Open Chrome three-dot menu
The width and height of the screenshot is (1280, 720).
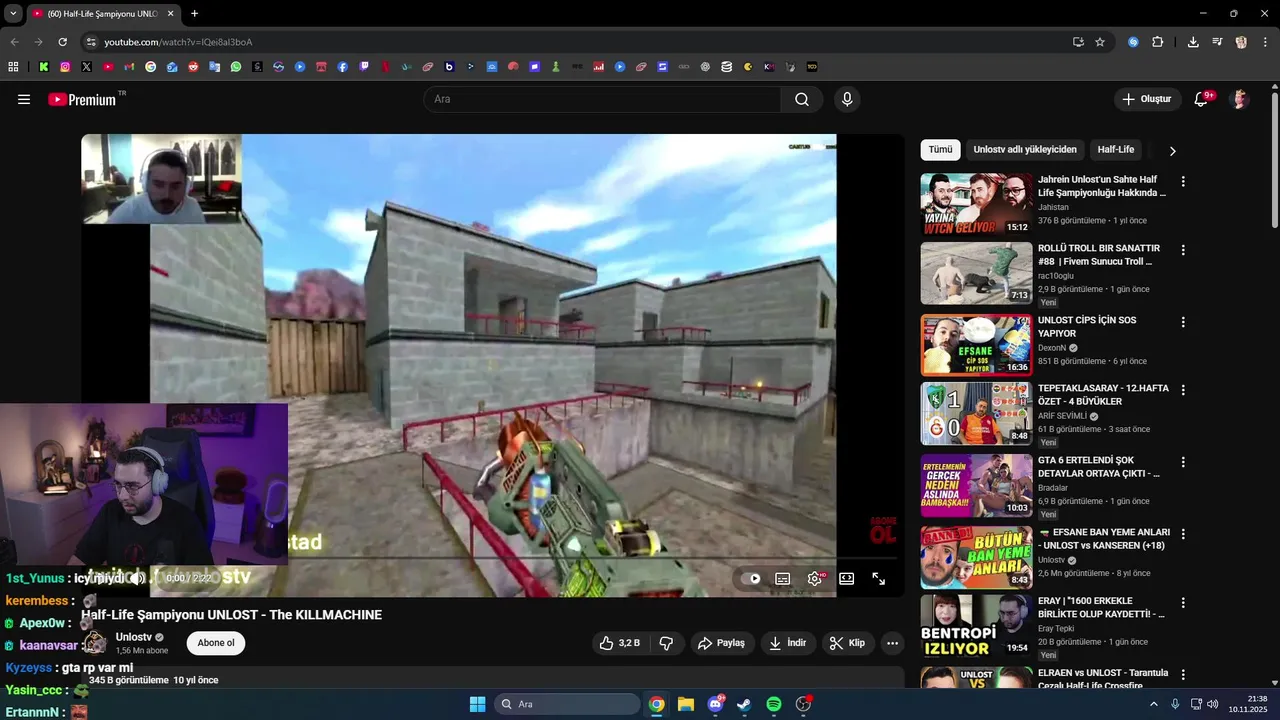pyautogui.click(x=1264, y=42)
